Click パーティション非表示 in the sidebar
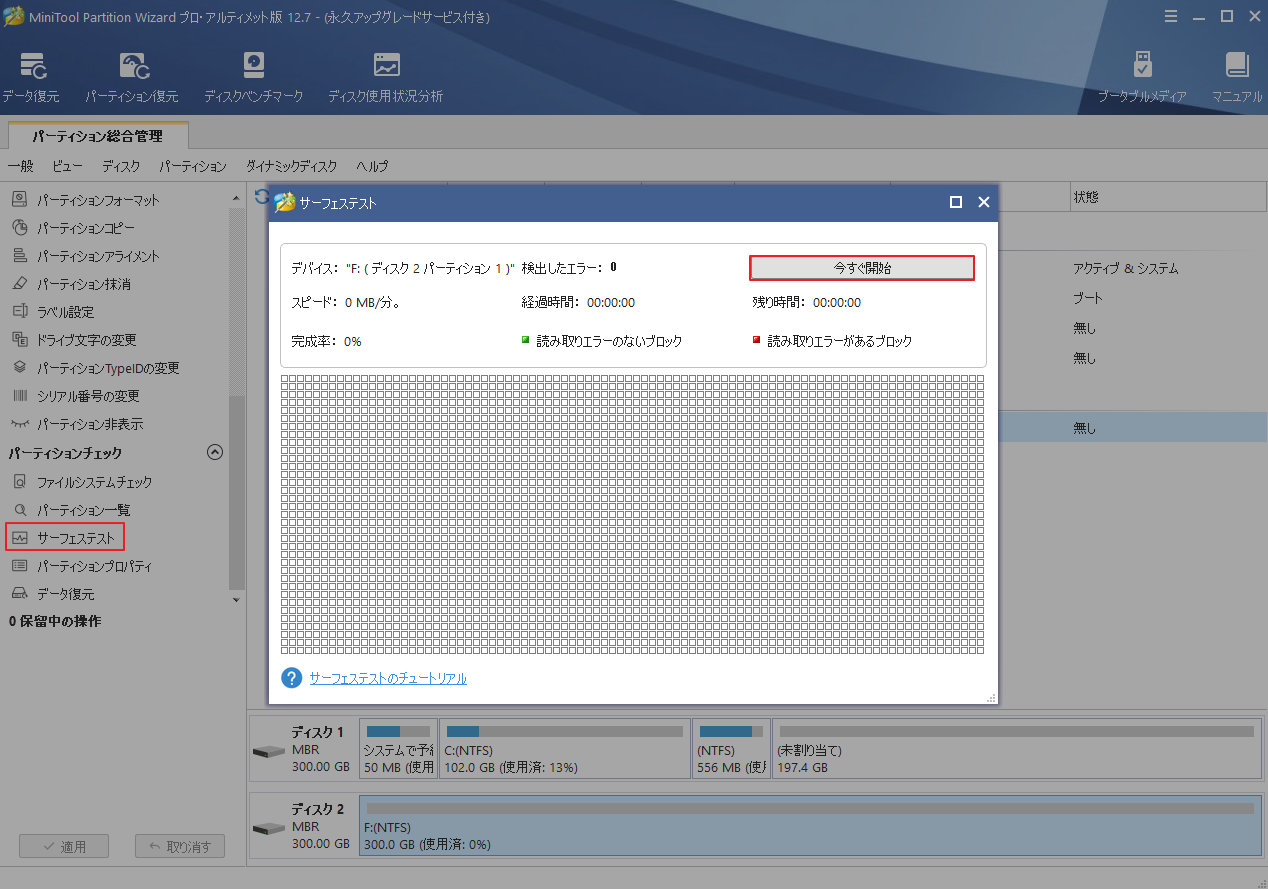Screen dimensions: 1268x889 [x=89, y=423]
